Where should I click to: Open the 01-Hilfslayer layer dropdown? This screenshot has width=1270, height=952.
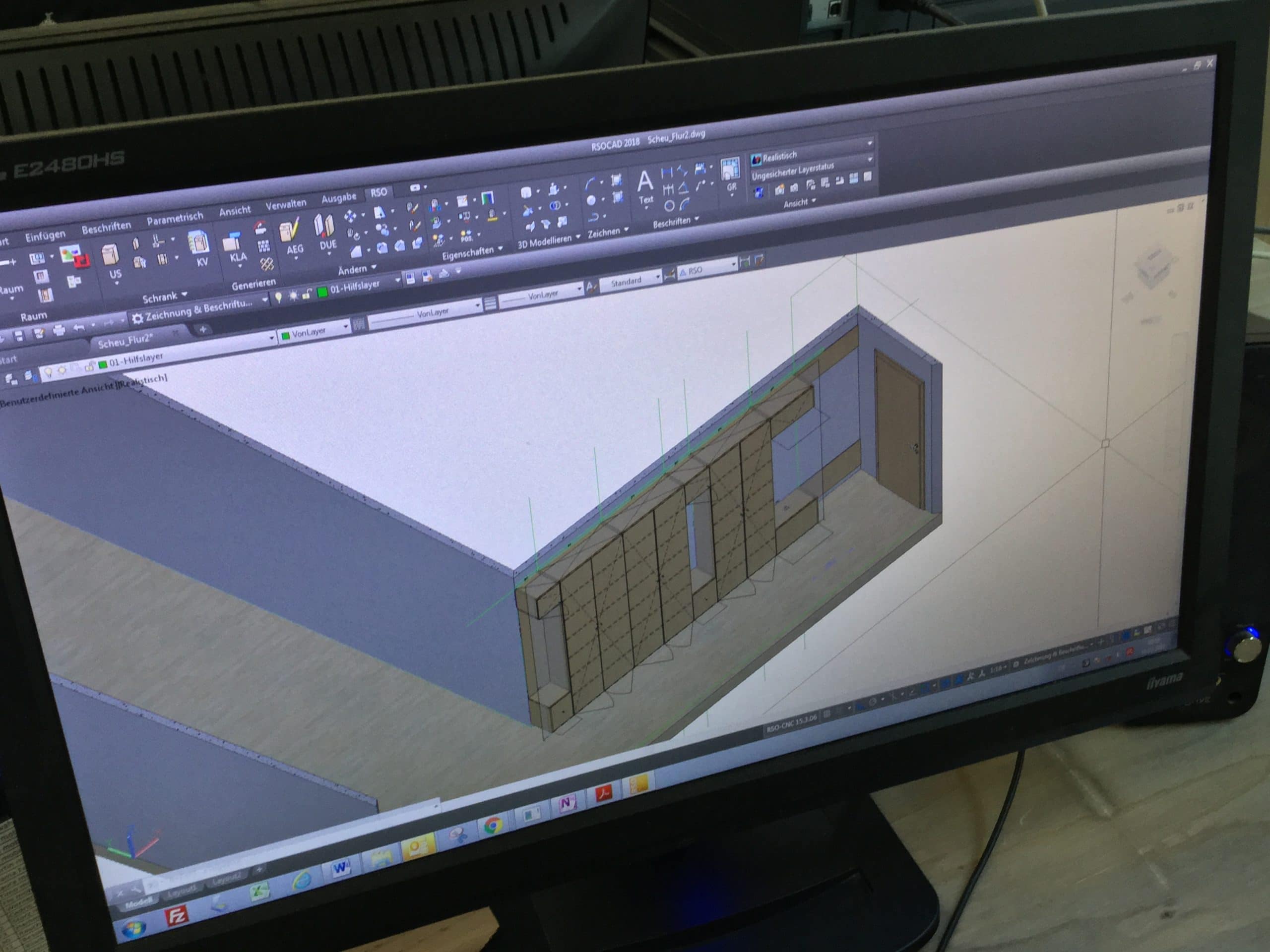397,281
